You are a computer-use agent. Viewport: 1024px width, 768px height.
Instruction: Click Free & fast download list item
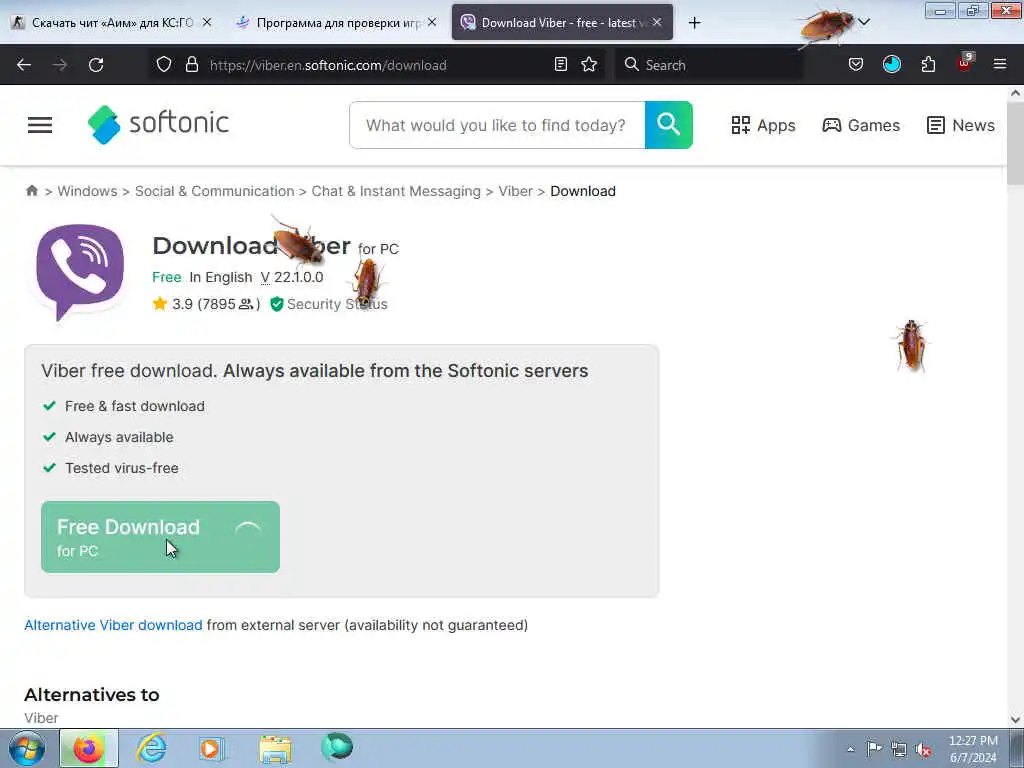[135, 406]
